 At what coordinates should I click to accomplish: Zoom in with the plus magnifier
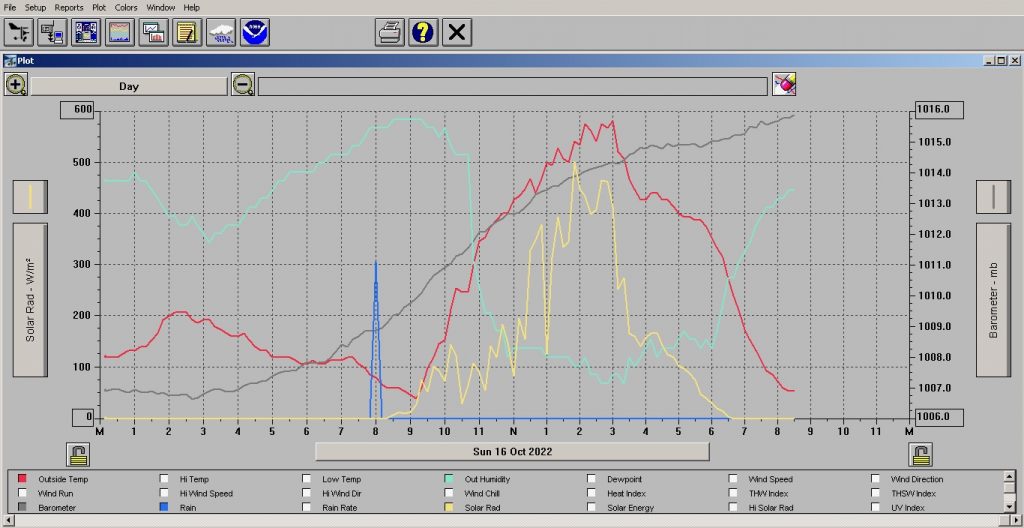tap(16, 85)
